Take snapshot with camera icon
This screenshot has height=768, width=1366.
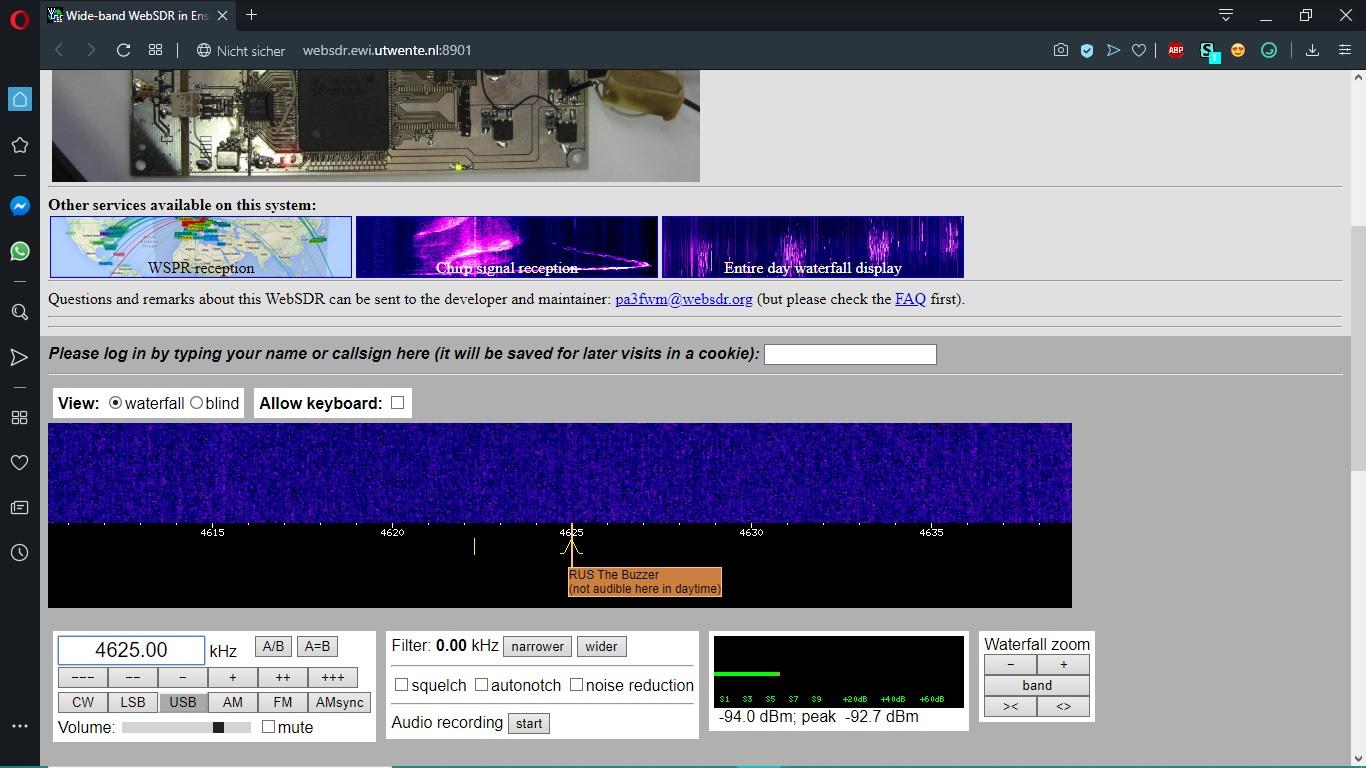pyautogui.click(x=1061, y=50)
